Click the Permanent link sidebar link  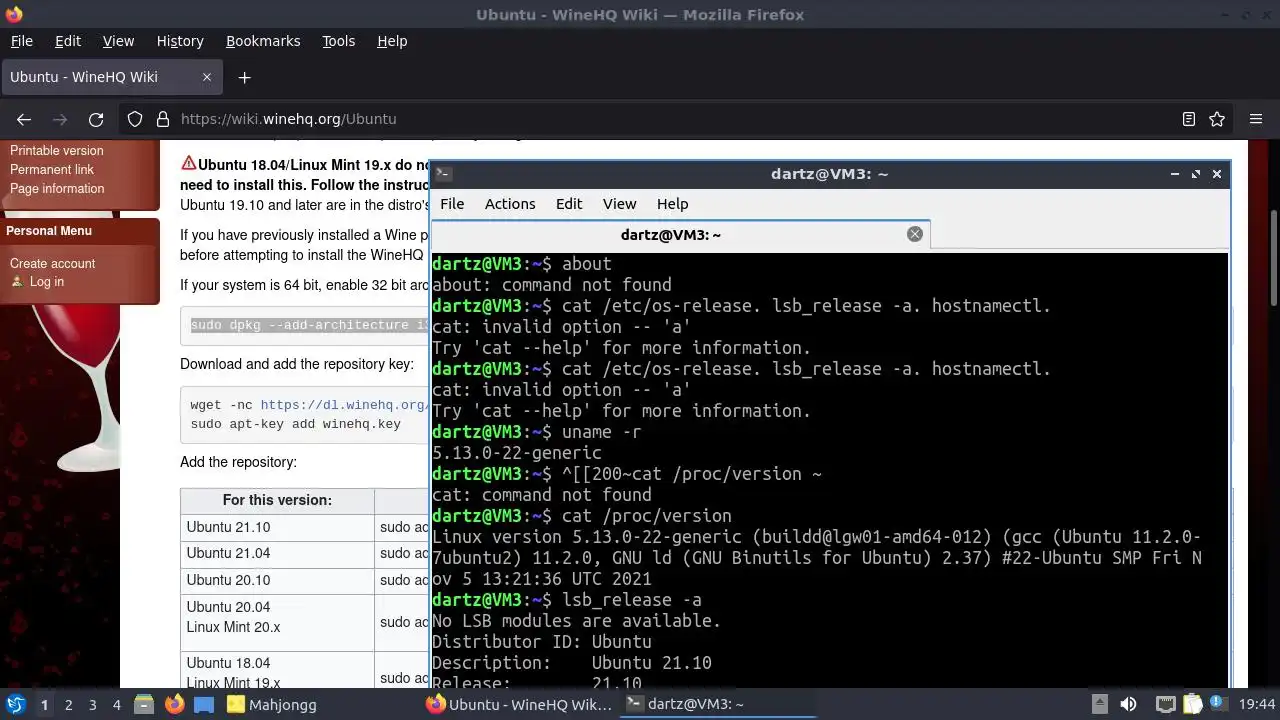pos(52,170)
